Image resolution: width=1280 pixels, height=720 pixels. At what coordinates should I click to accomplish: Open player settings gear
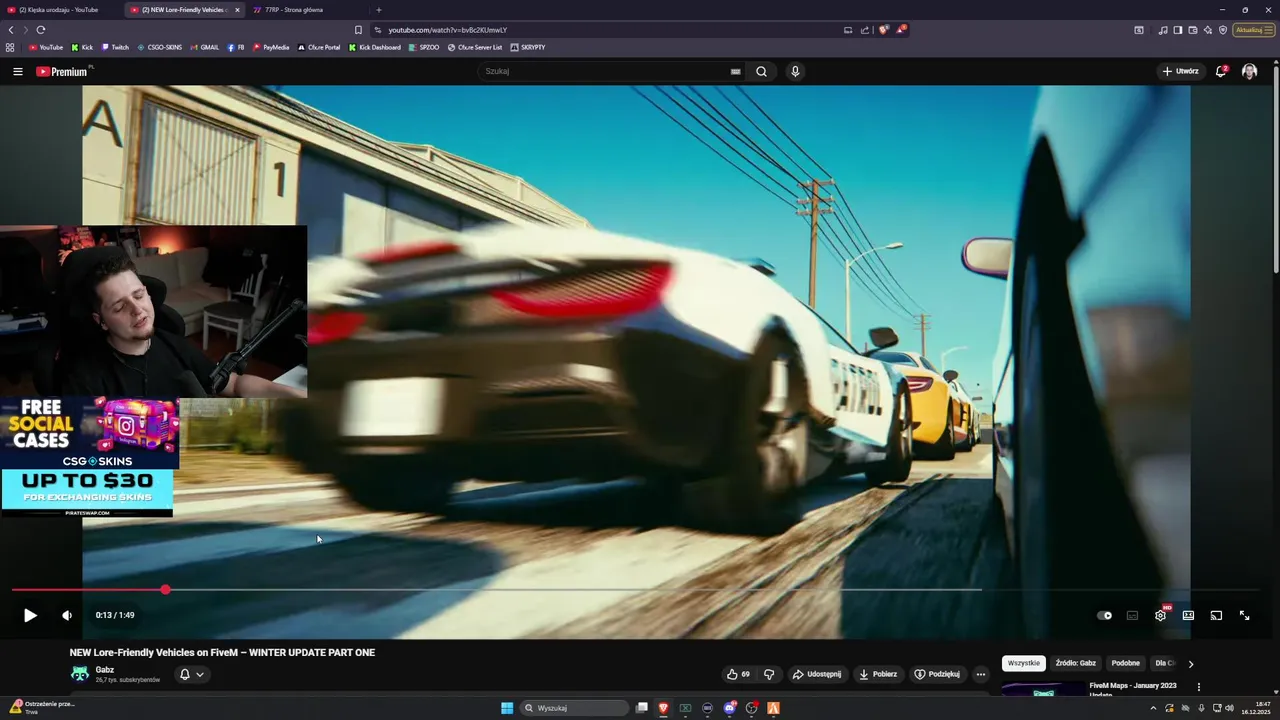1160,615
